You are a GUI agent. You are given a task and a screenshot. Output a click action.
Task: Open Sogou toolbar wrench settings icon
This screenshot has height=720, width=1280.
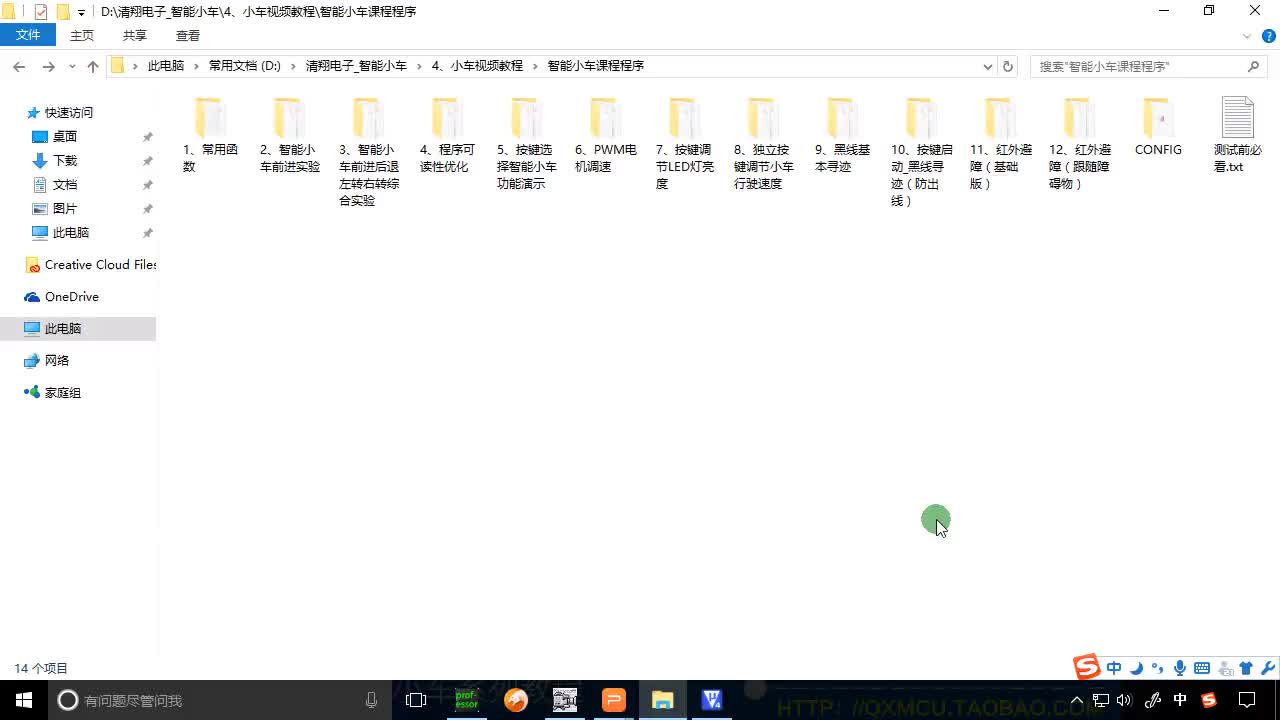pyautogui.click(x=1268, y=668)
